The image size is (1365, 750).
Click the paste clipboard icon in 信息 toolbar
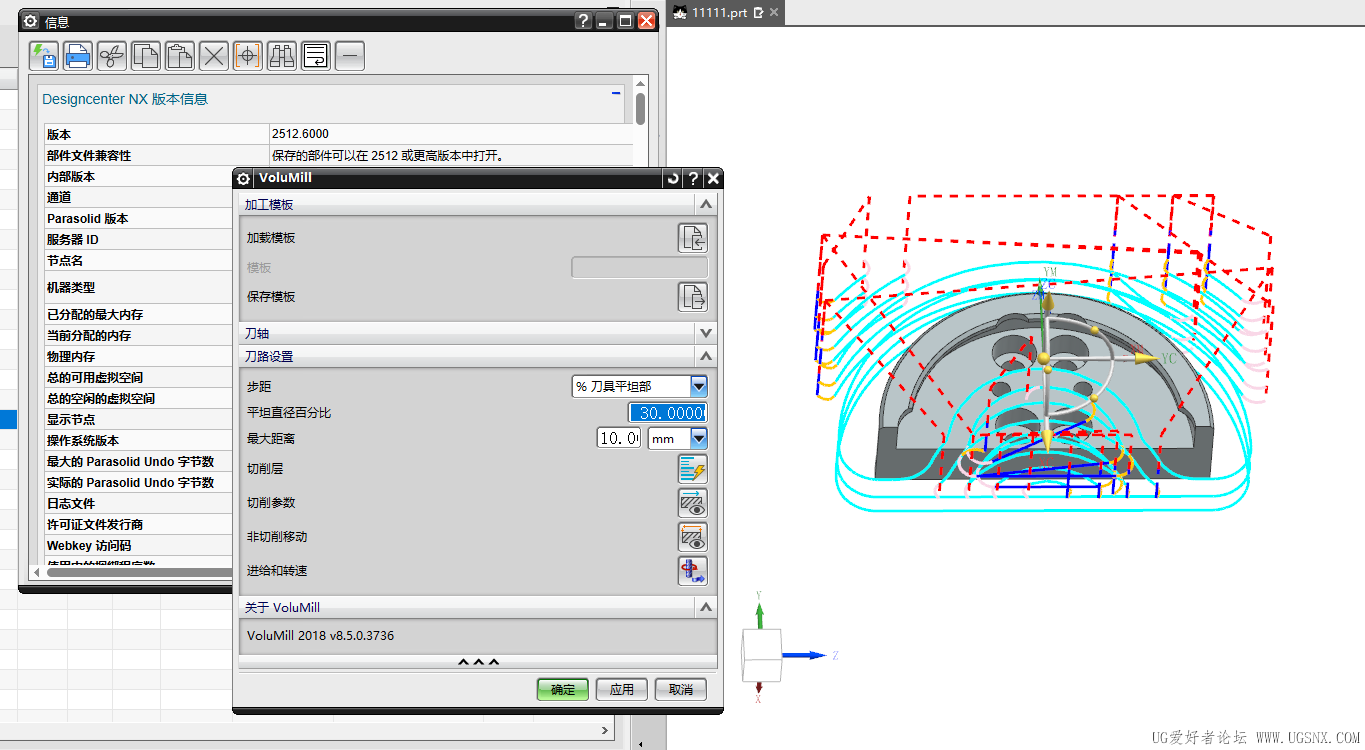(180, 56)
